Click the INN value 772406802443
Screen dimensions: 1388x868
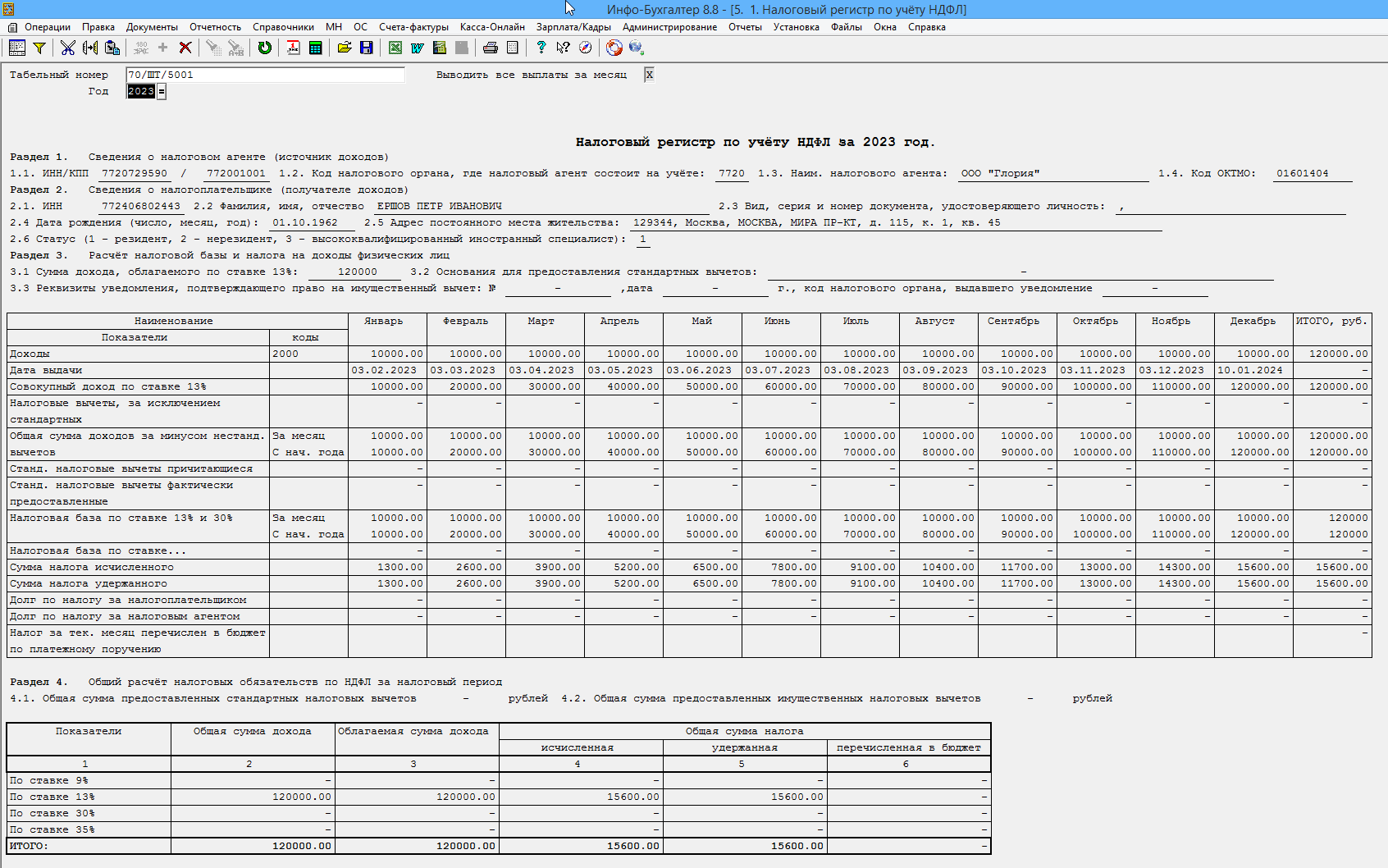coord(141,206)
